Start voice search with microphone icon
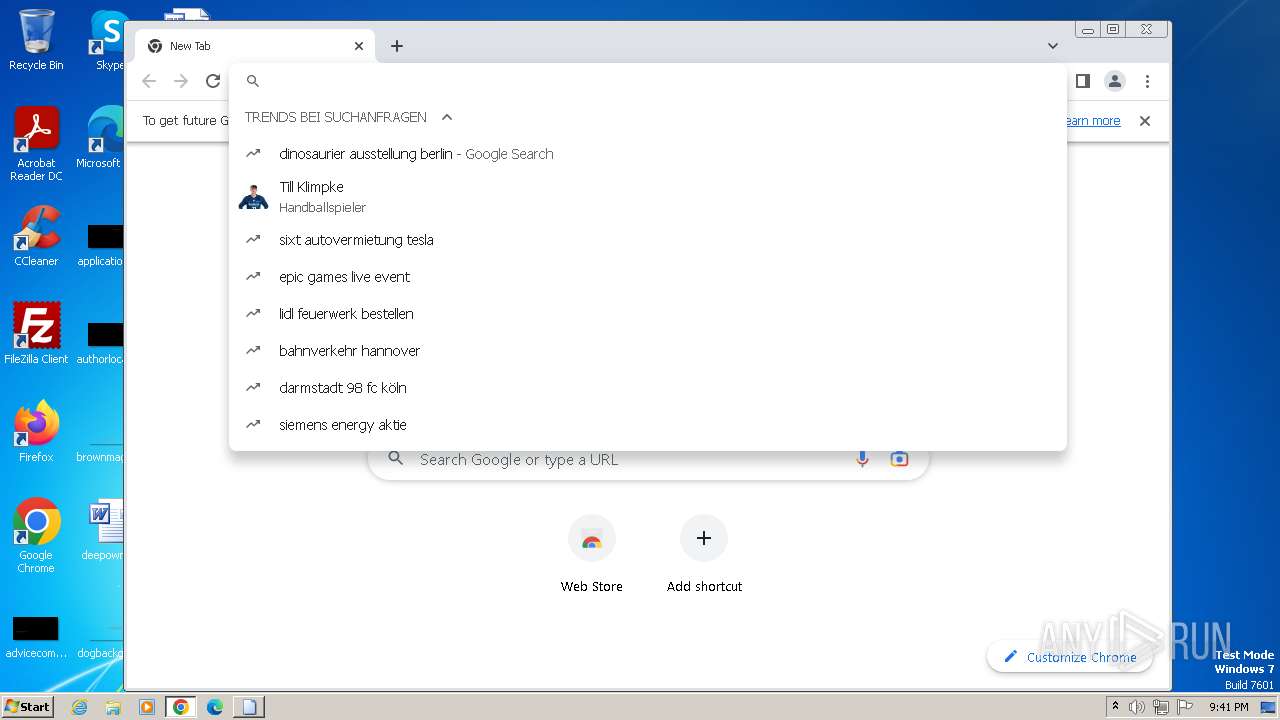This screenshot has width=1280, height=720. [x=862, y=460]
